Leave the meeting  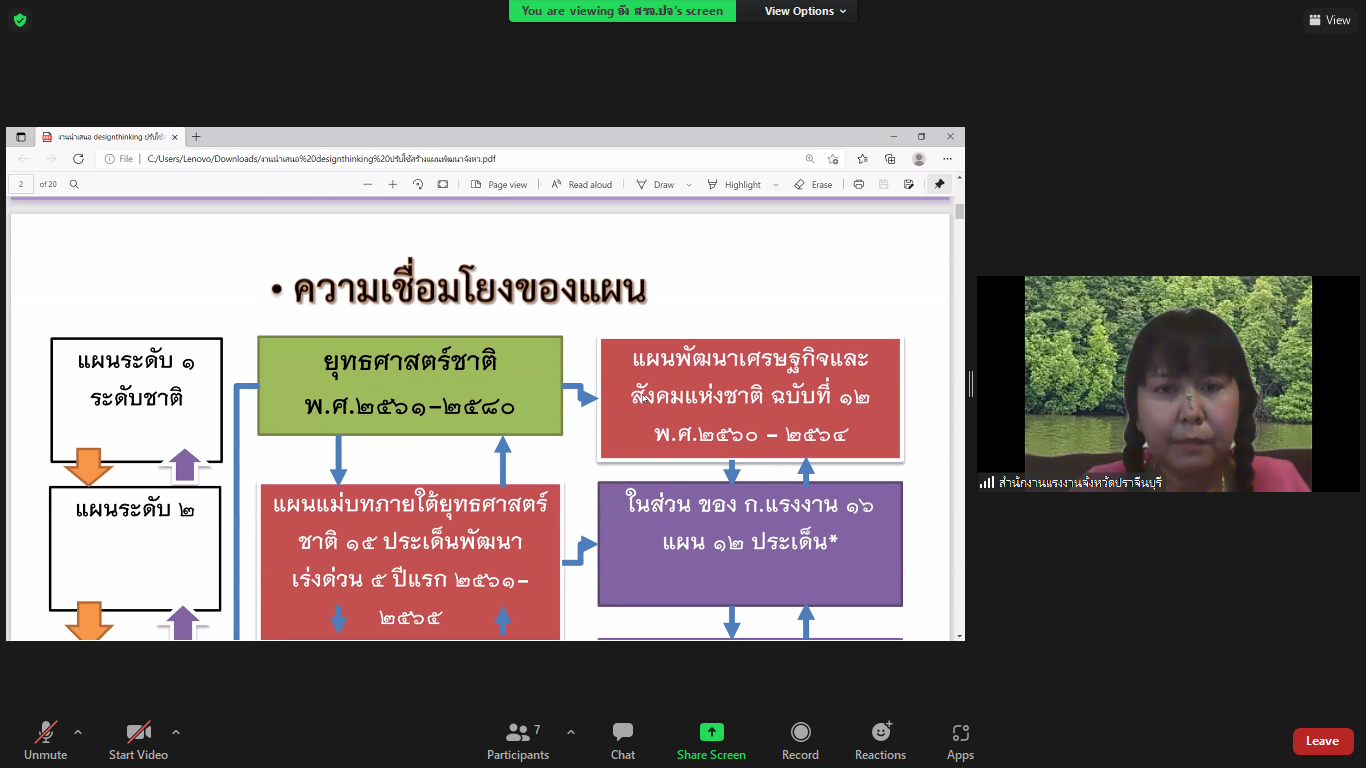pos(1323,741)
